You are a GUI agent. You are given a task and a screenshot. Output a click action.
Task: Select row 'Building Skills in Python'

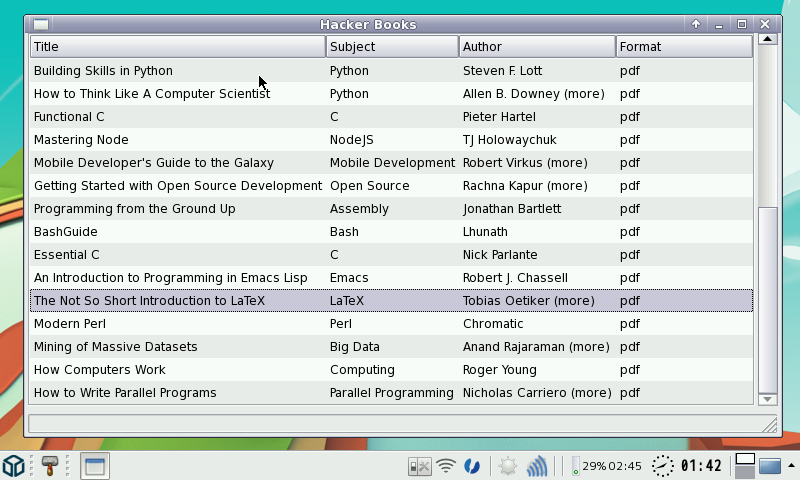click(391, 71)
